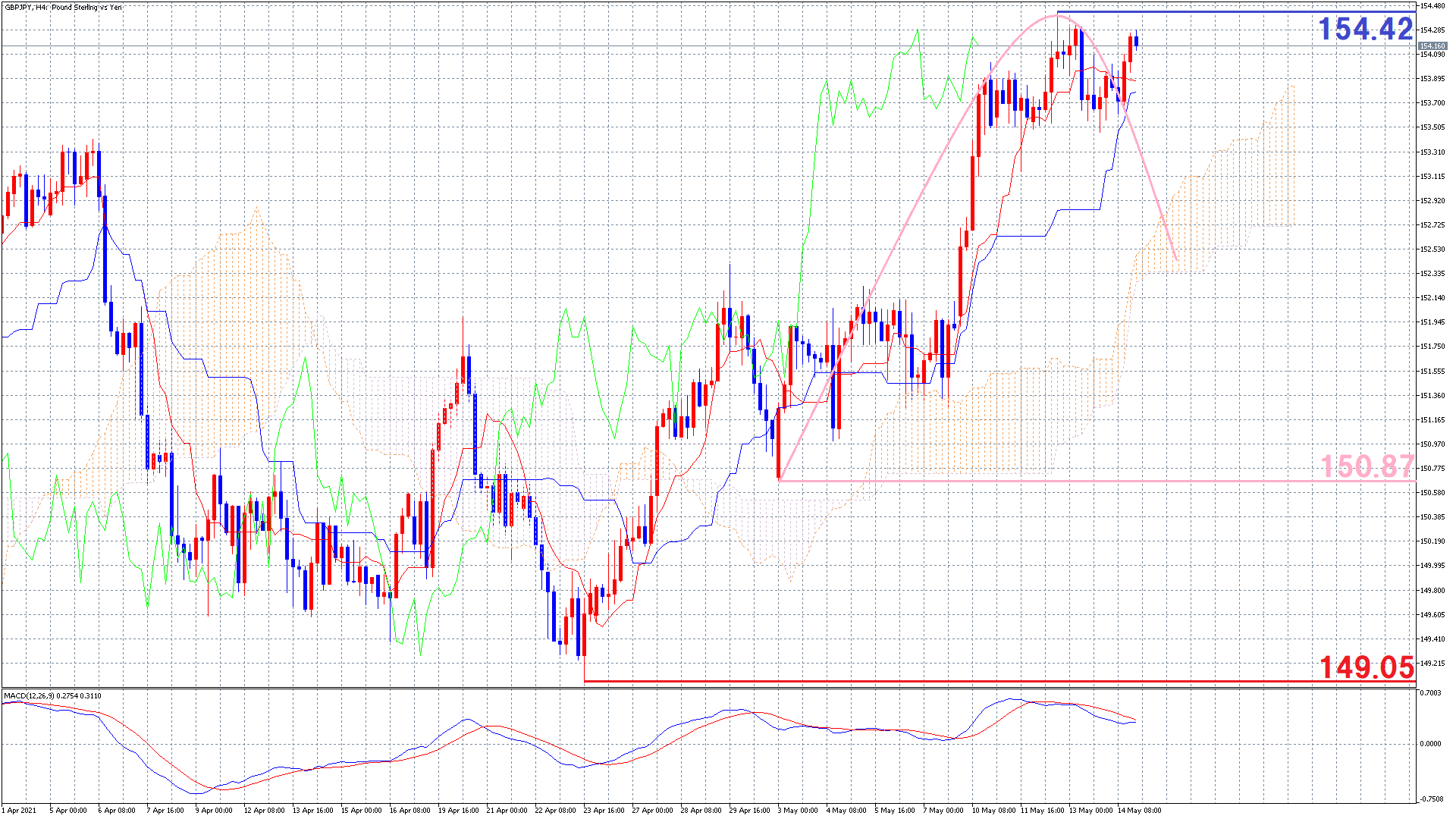Select the blue 154.42 price label
The image size is (1456, 819).
[x=1365, y=30]
